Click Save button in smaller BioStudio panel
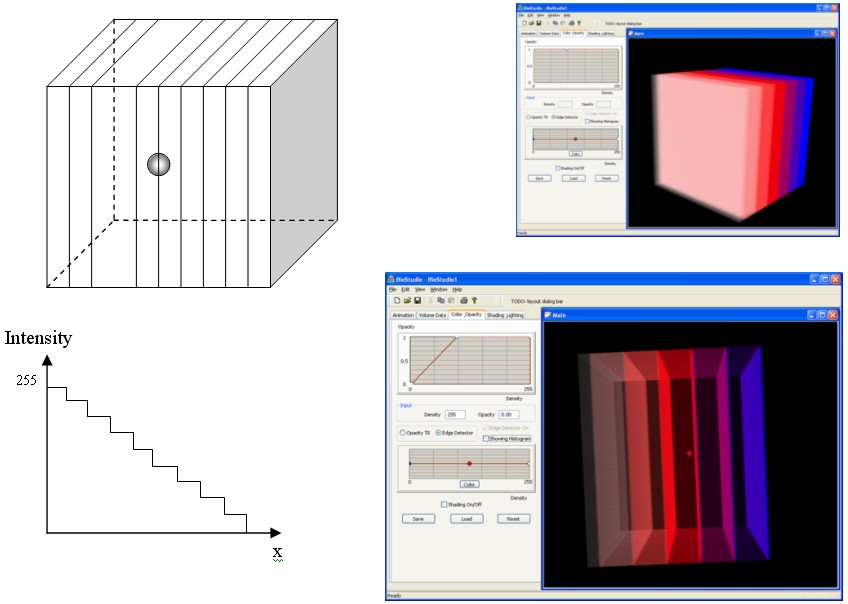The image size is (848, 604). tap(539, 178)
